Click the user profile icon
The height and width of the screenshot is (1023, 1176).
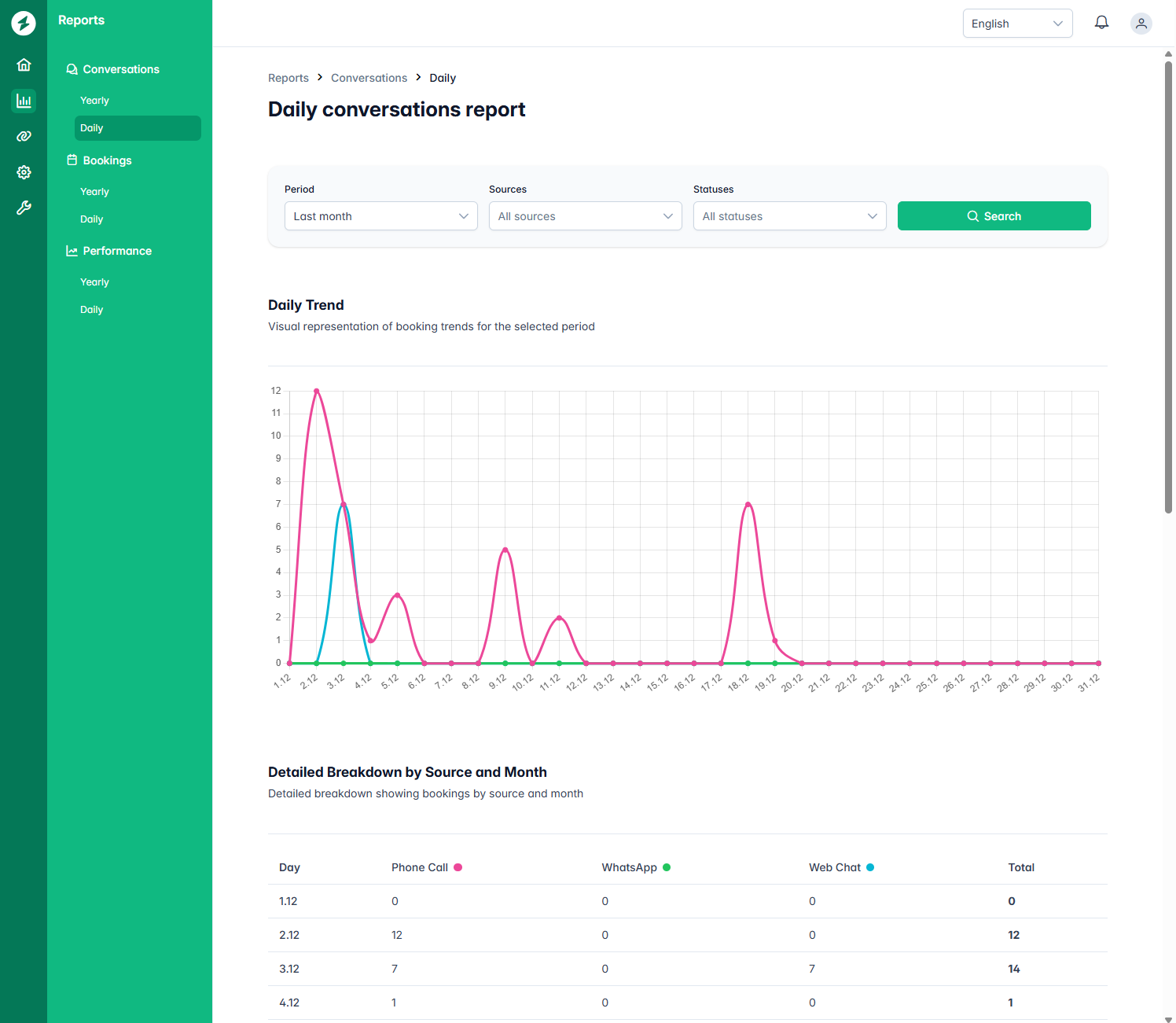(1141, 23)
